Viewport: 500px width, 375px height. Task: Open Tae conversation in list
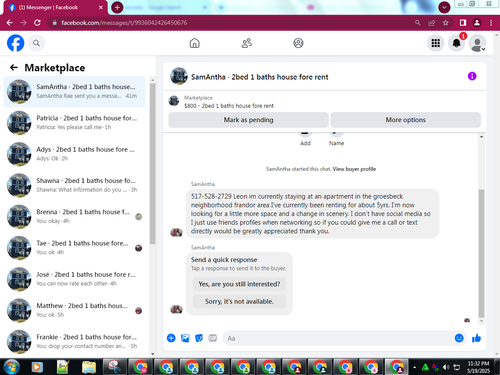[74, 248]
